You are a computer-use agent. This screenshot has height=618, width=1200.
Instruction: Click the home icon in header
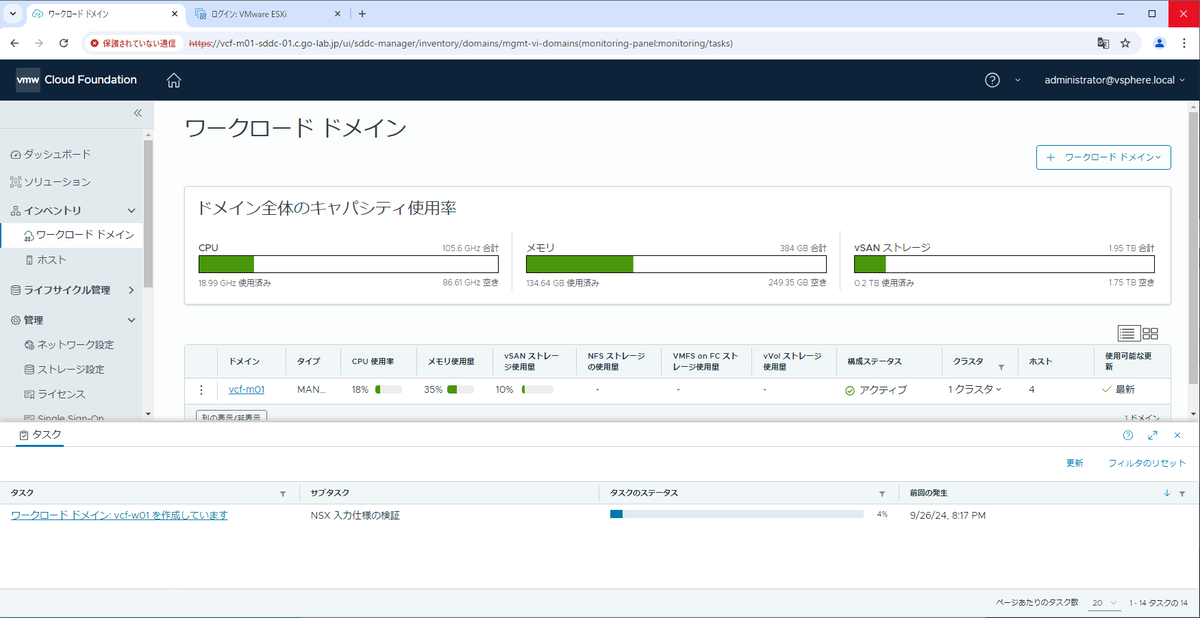tap(174, 80)
